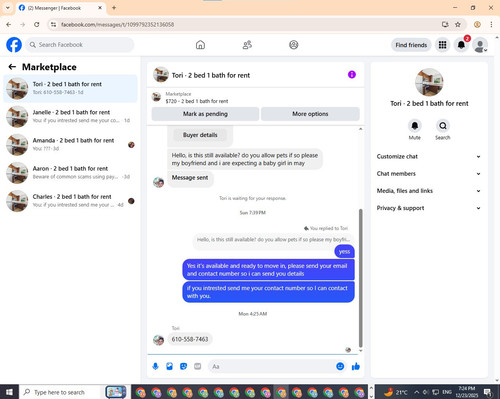View site information icon in address bar

[53, 24]
